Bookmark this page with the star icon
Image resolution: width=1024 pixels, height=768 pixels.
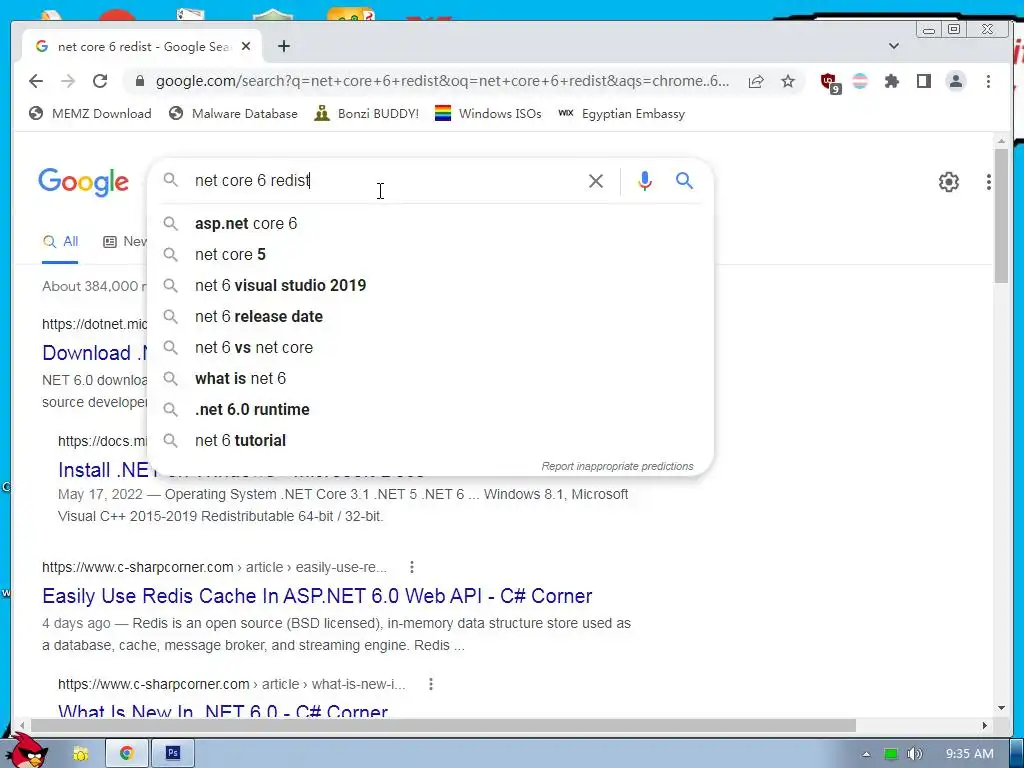(788, 81)
